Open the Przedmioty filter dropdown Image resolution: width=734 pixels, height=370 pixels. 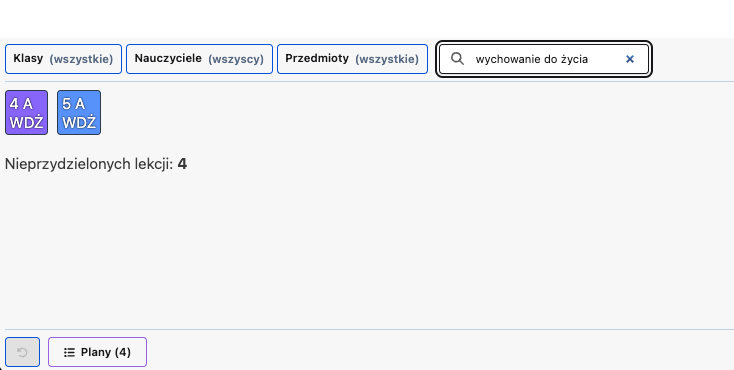(x=352, y=59)
